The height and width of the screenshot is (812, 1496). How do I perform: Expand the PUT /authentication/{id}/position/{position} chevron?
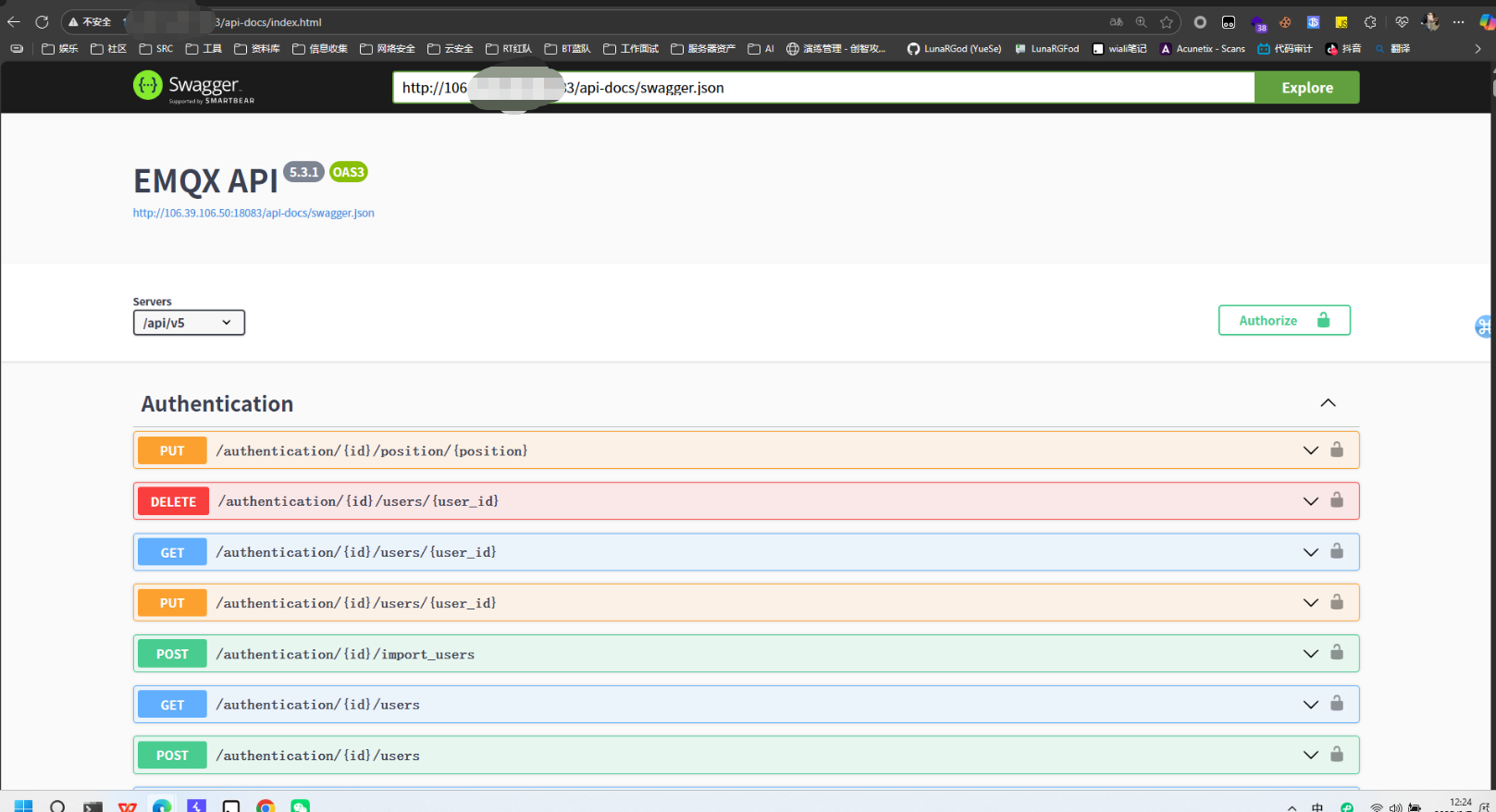coord(1311,450)
